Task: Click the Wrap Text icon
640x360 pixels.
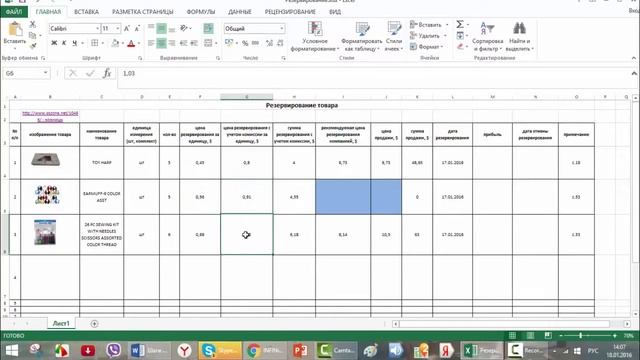Action: (x=209, y=28)
